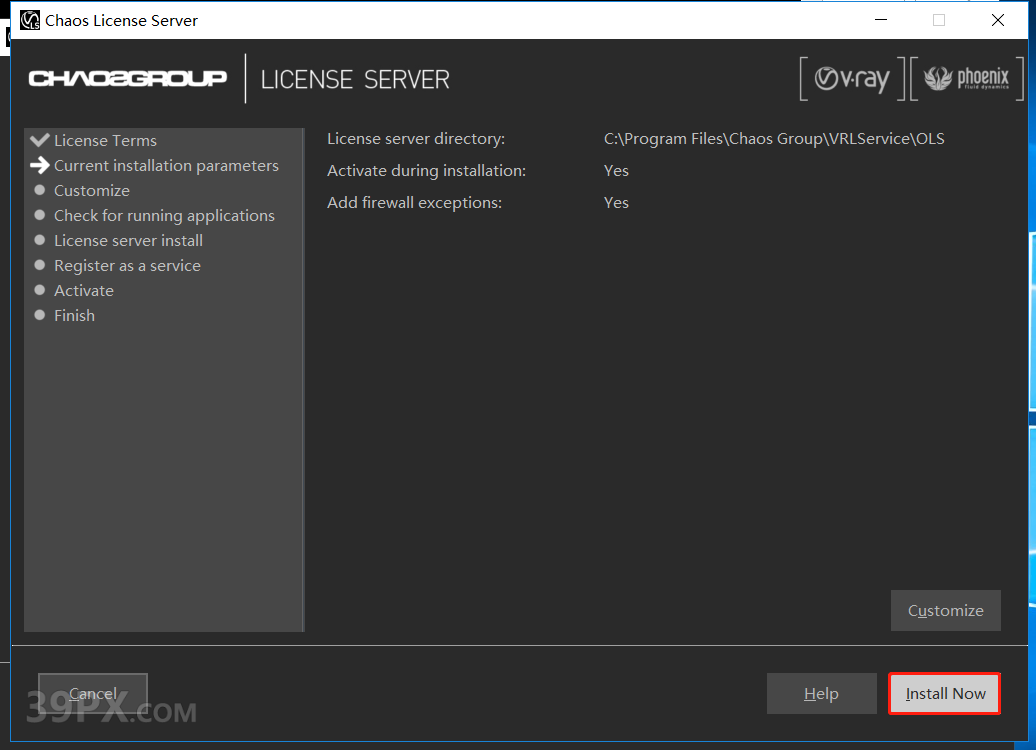Click the 'License server directory:' label
Image resolution: width=1036 pixels, height=750 pixels.
click(416, 139)
